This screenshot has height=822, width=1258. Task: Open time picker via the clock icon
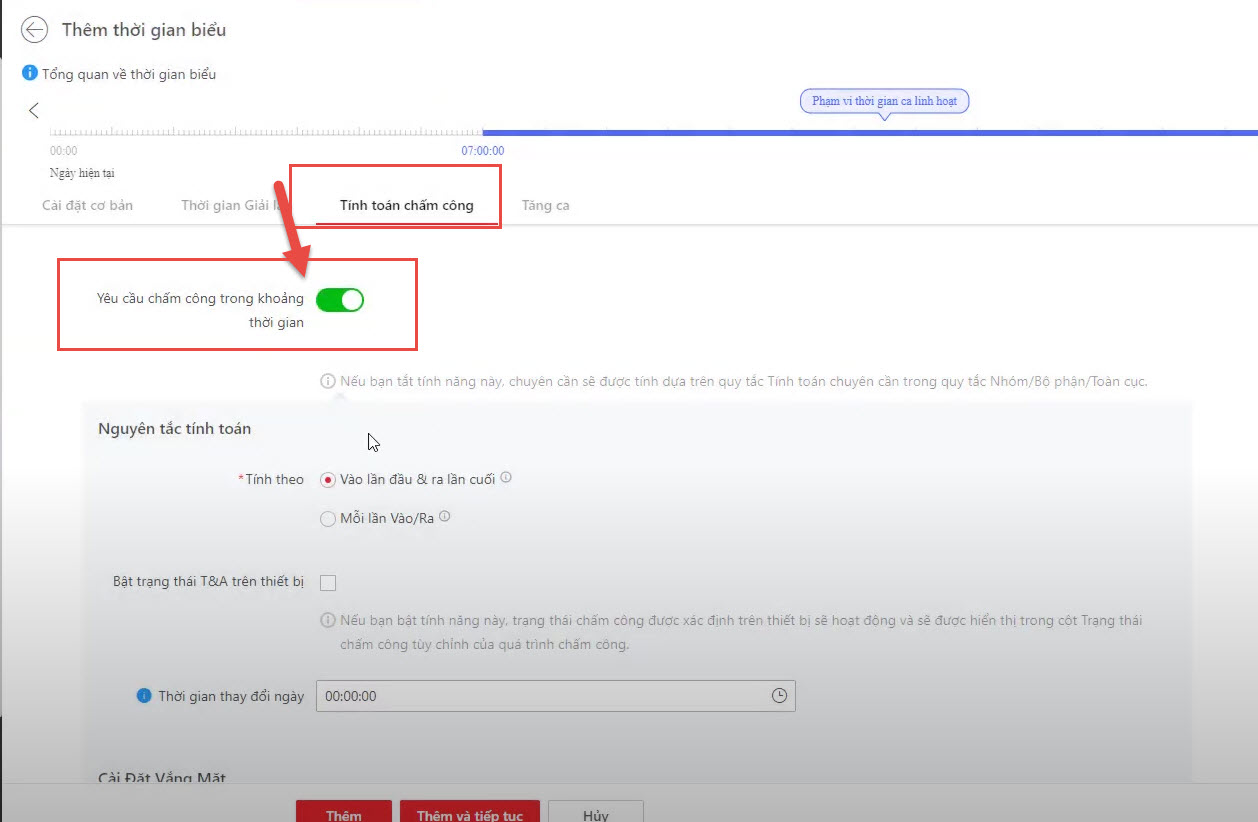779,696
